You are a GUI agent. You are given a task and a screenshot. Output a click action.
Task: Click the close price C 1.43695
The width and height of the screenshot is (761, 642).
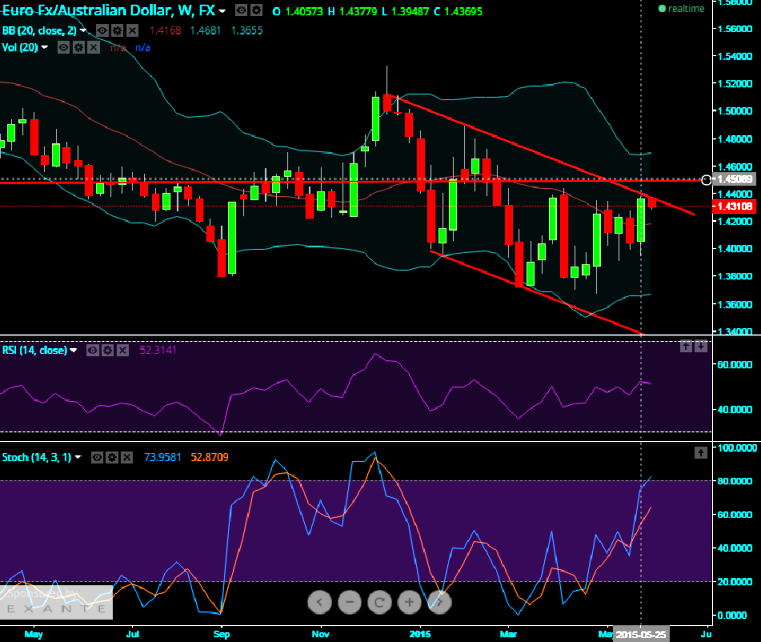458,11
